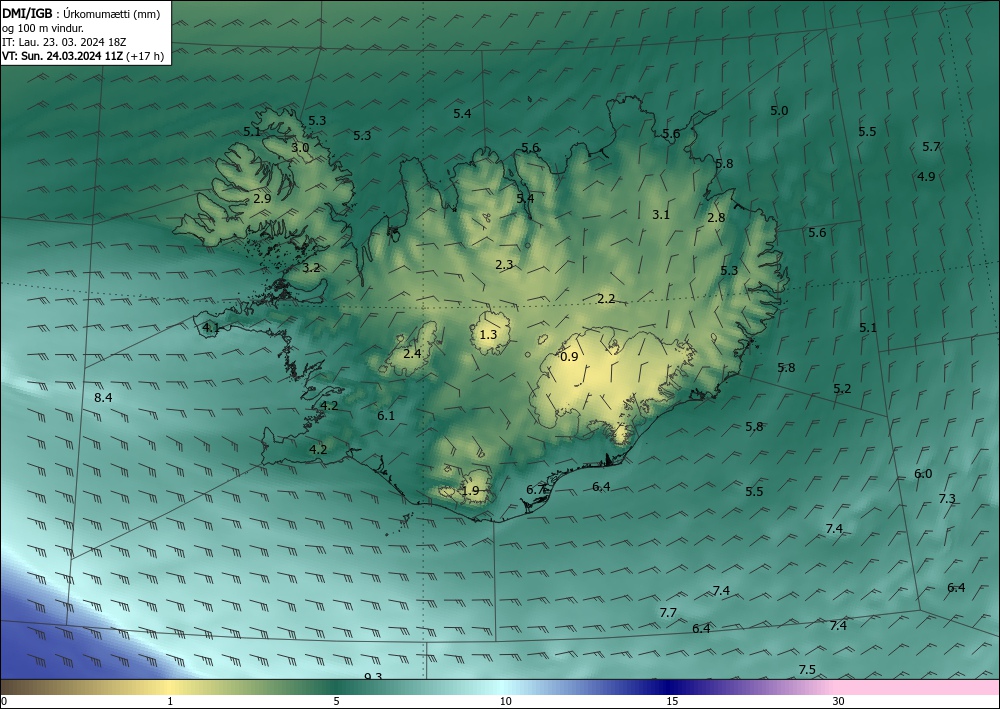
Task: Click the 7.7 map value
Action: click(x=668, y=613)
